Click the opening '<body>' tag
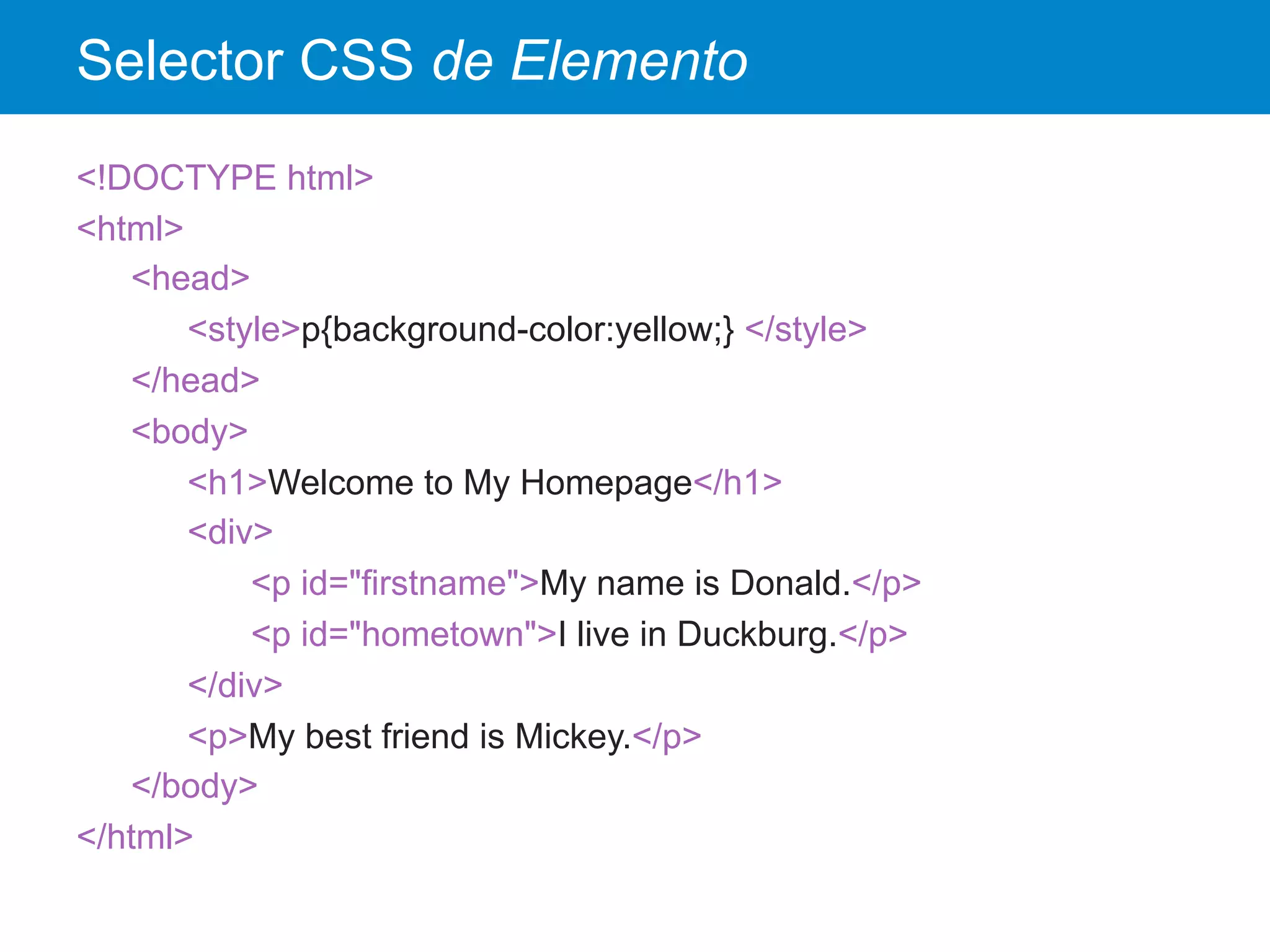The height and width of the screenshot is (952, 1270). click(190, 432)
